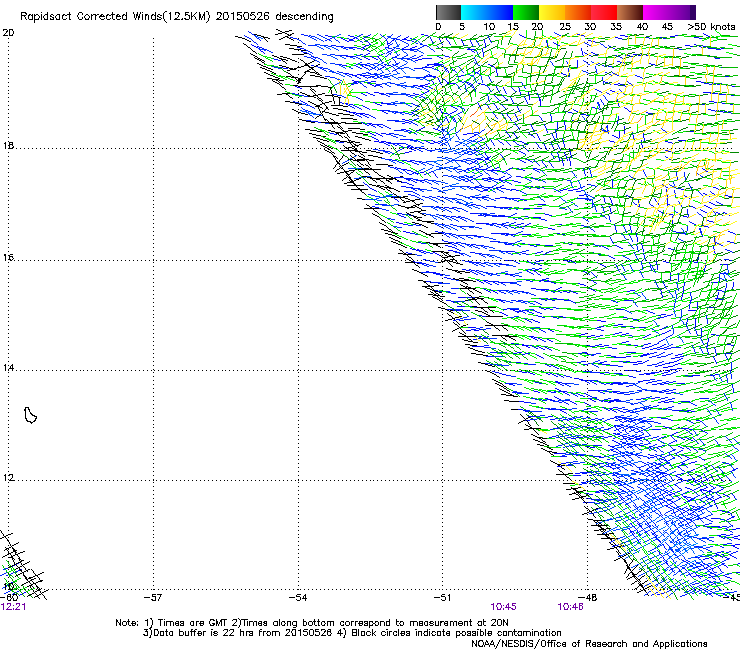The image size is (740, 650).
Task: Click the 'NOAA/NESDIS/Office of Research and Applications' credit
Action: pos(589,644)
